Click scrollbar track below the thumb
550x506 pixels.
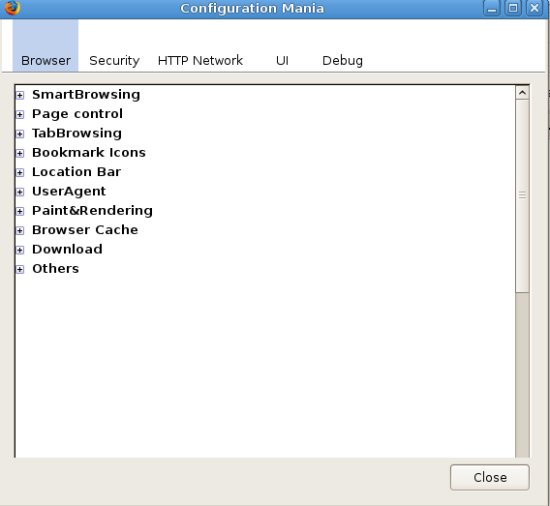click(x=522, y=375)
